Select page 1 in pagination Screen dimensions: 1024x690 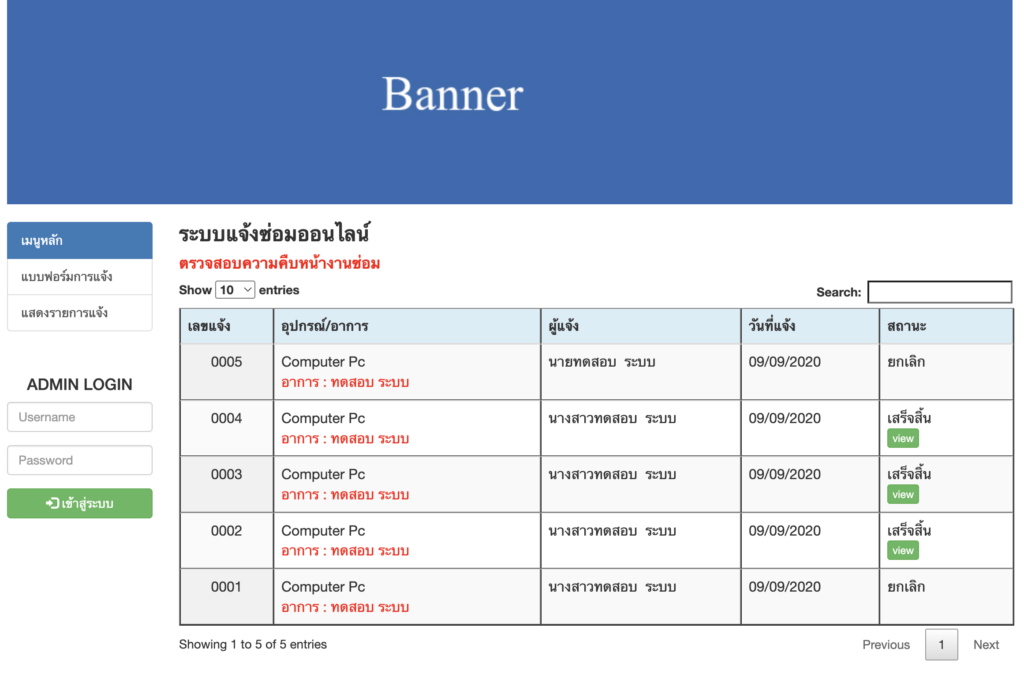pos(941,645)
